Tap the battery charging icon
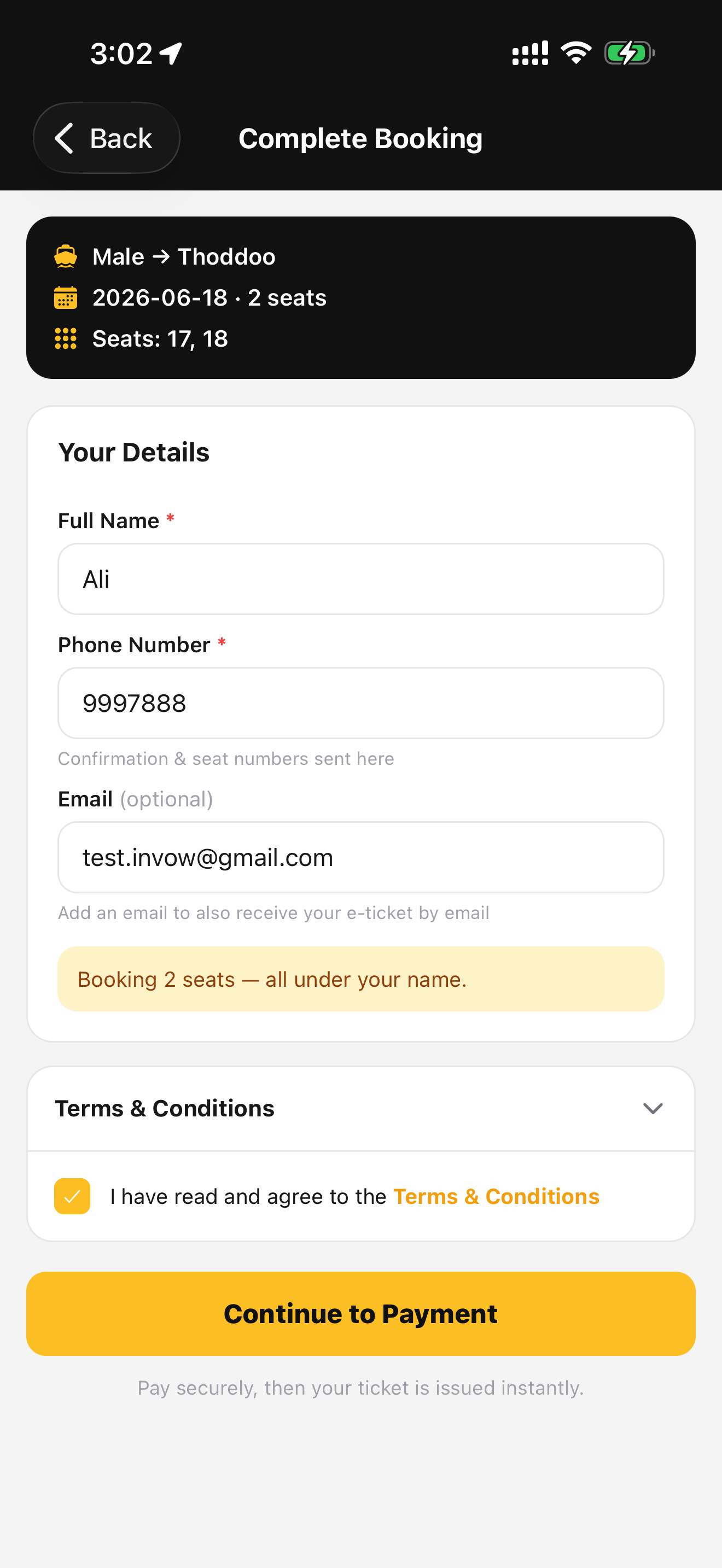The image size is (722, 1568). tap(630, 53)
